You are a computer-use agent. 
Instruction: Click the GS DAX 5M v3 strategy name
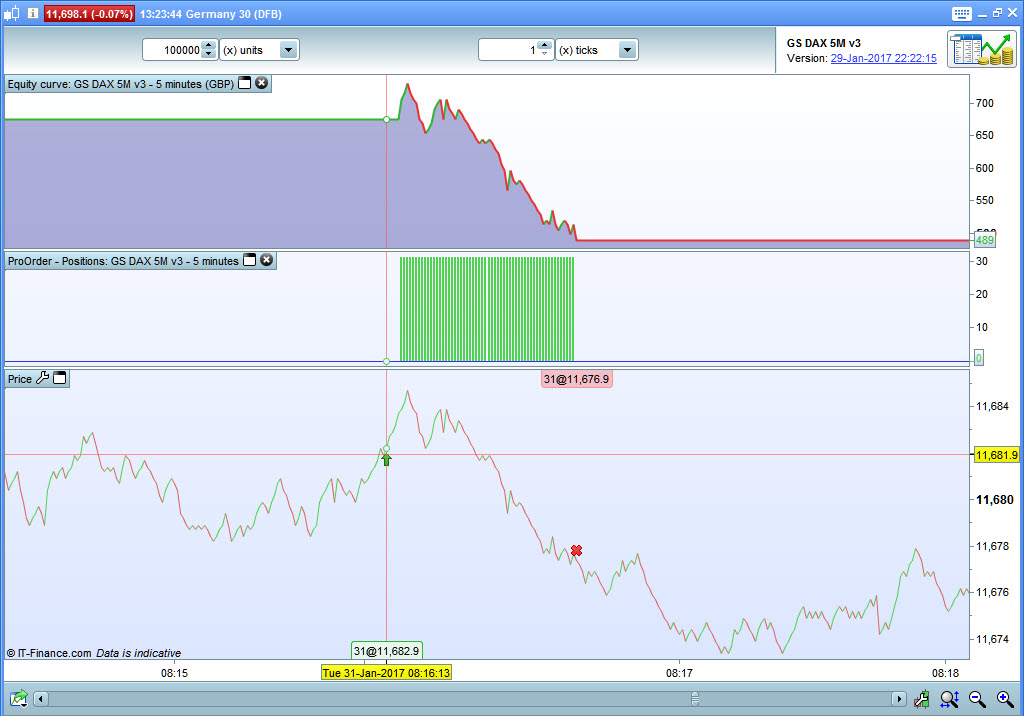click(824, 43)
